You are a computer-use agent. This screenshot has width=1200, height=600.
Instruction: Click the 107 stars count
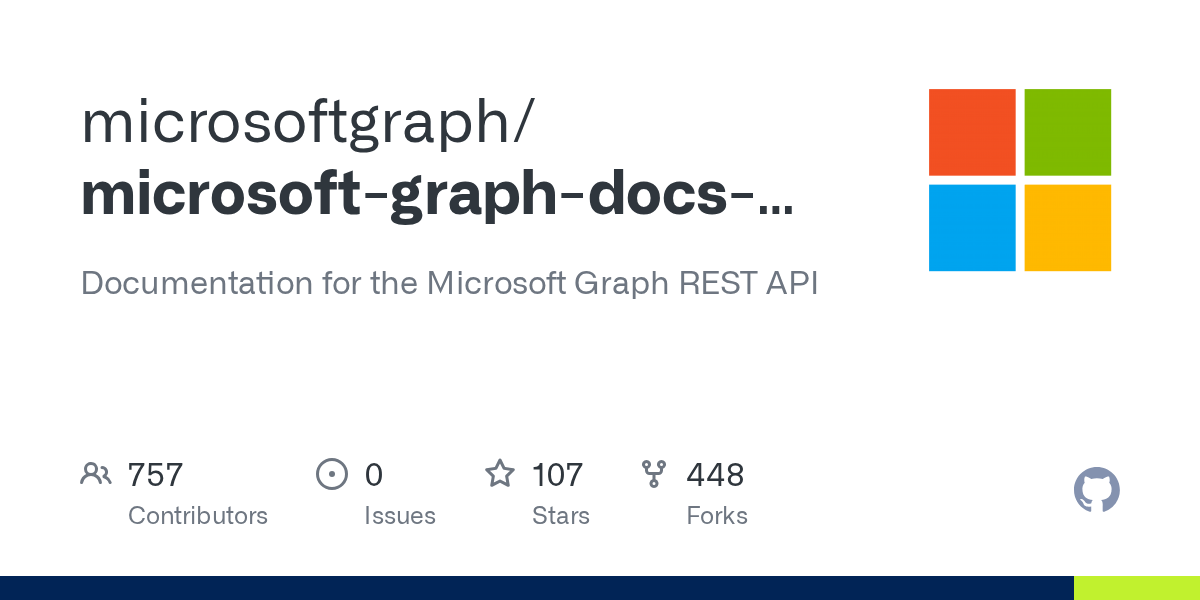point(557,474)
